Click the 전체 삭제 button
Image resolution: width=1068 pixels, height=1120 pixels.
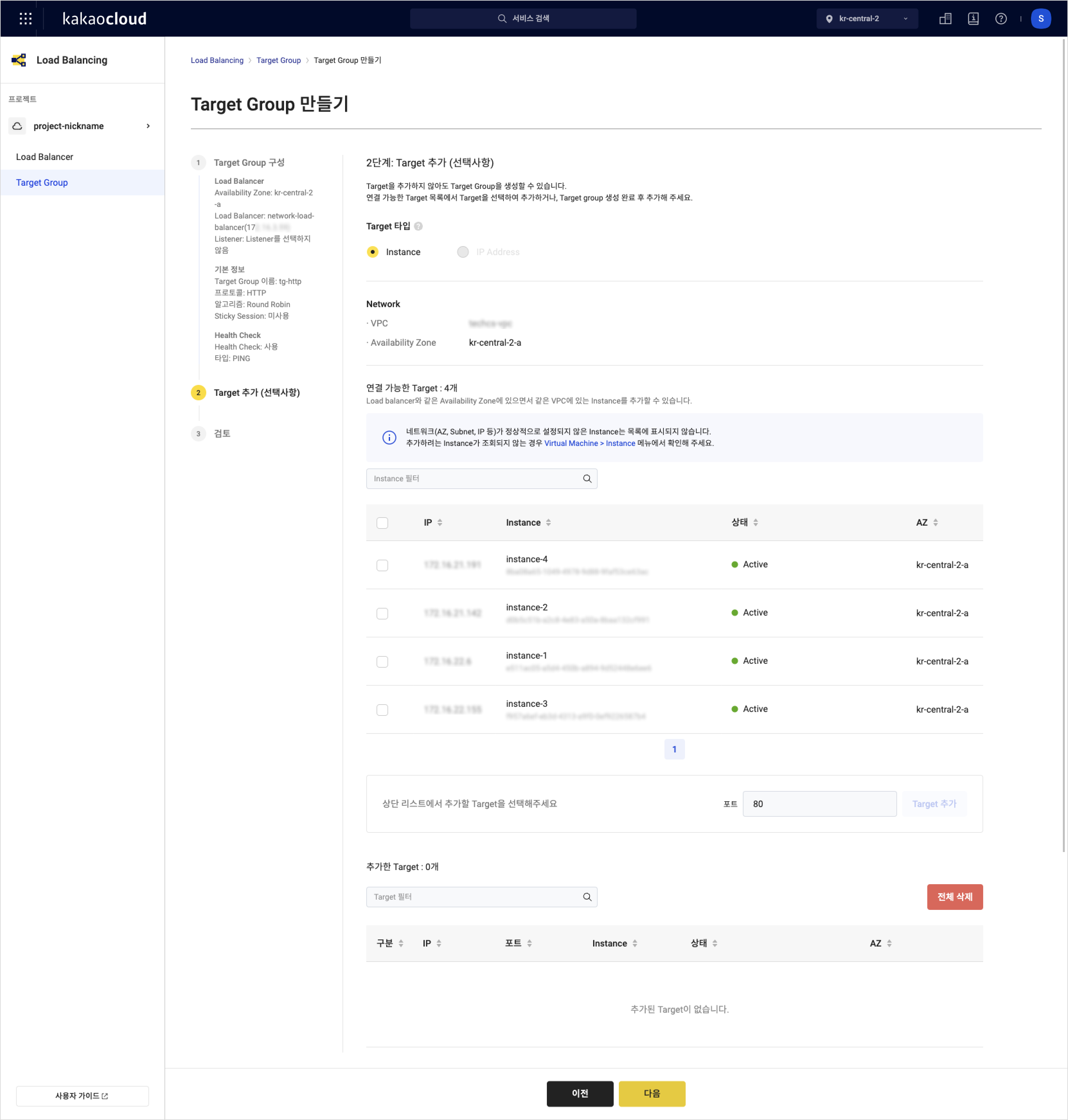(955, 897)
